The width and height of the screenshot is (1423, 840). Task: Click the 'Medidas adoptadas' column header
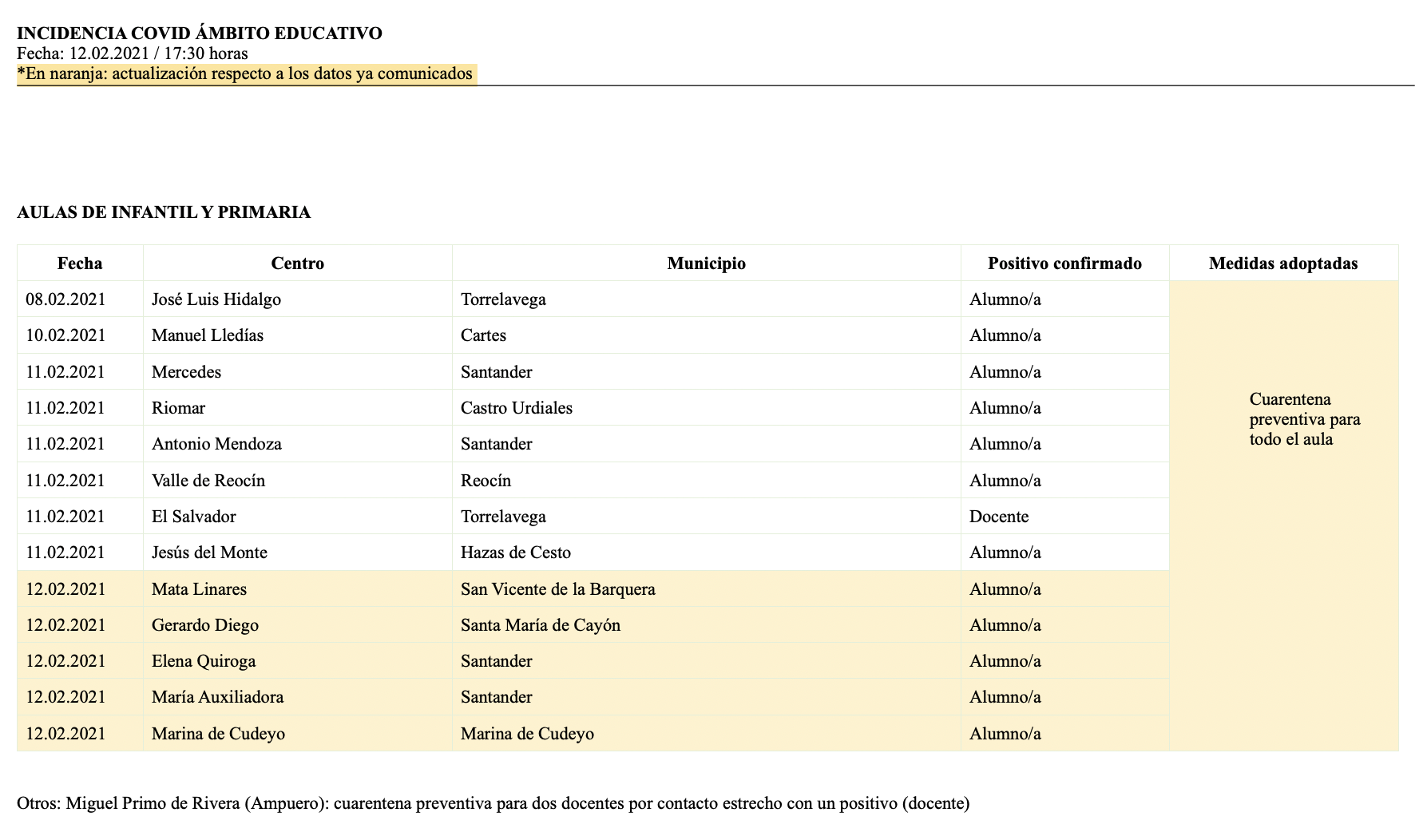[x=1282, y=263]
